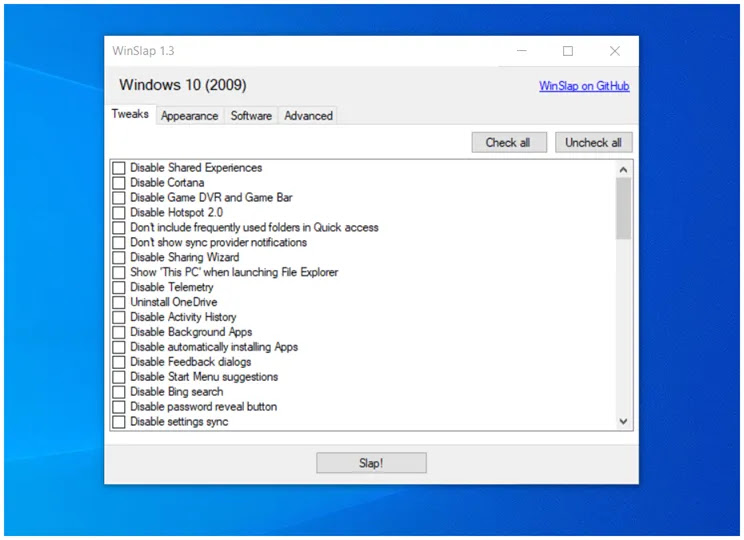Click the scroll up arrow of the list
Screen dimensions: 744x540
623,169
